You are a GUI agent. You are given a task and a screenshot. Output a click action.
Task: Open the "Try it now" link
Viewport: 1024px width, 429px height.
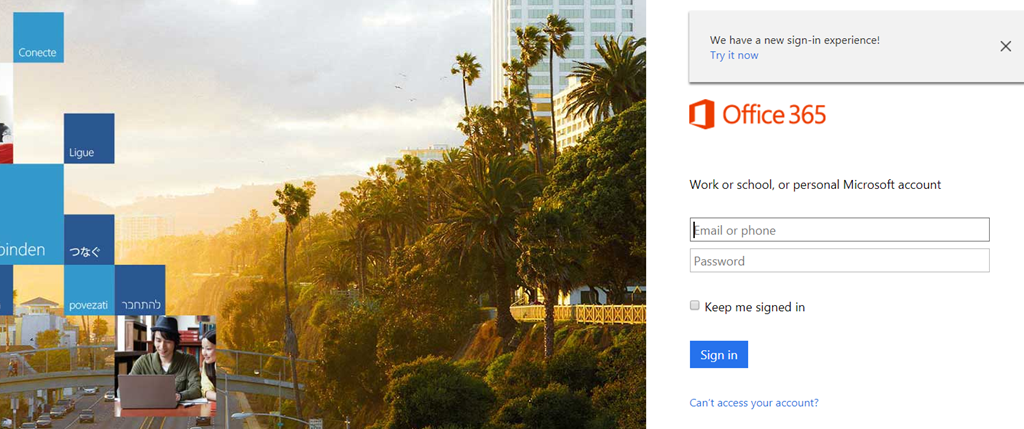pyautogui.click(x=734, y=56)
